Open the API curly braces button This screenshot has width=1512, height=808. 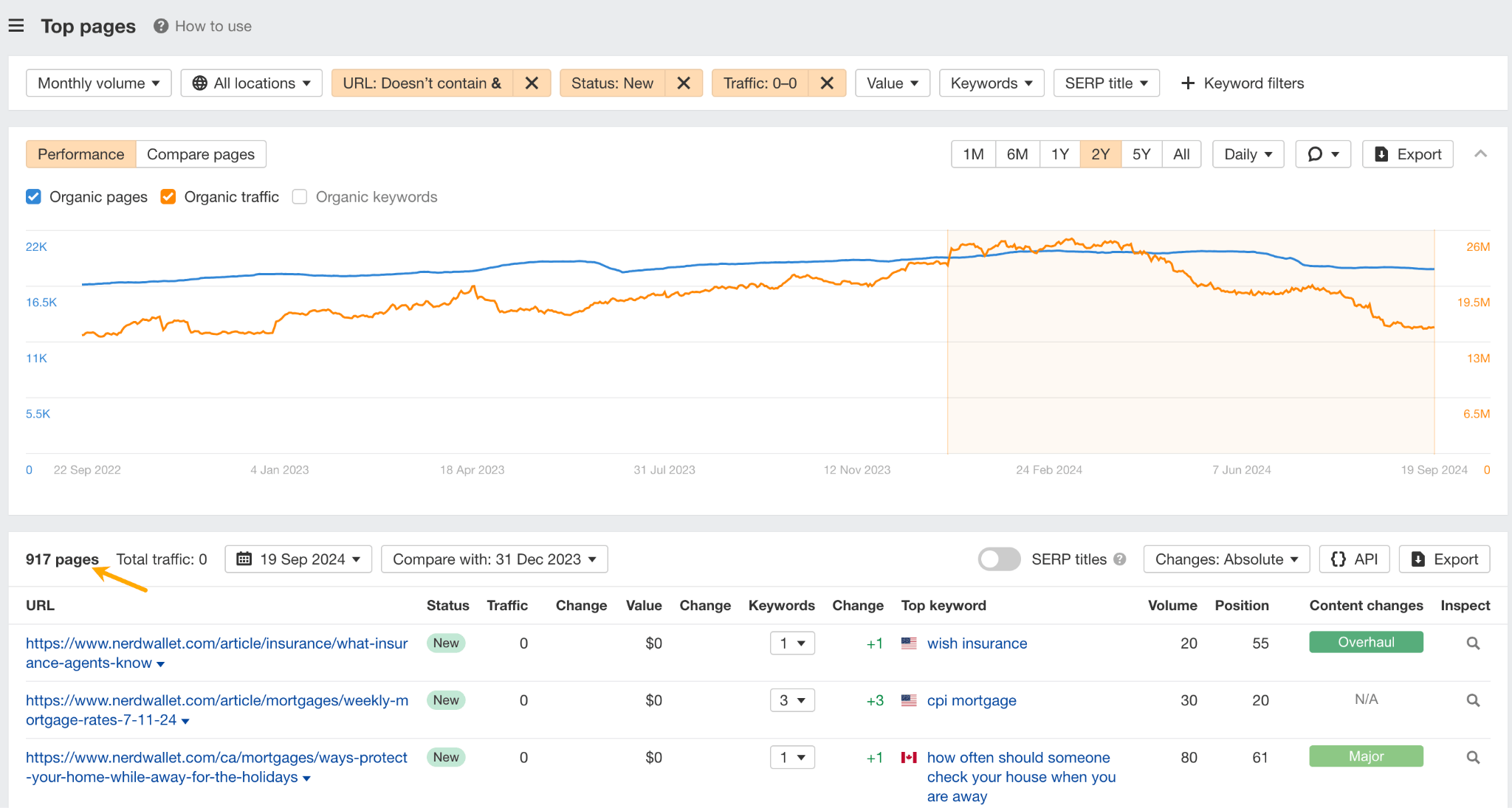(x=1355, y=559)
